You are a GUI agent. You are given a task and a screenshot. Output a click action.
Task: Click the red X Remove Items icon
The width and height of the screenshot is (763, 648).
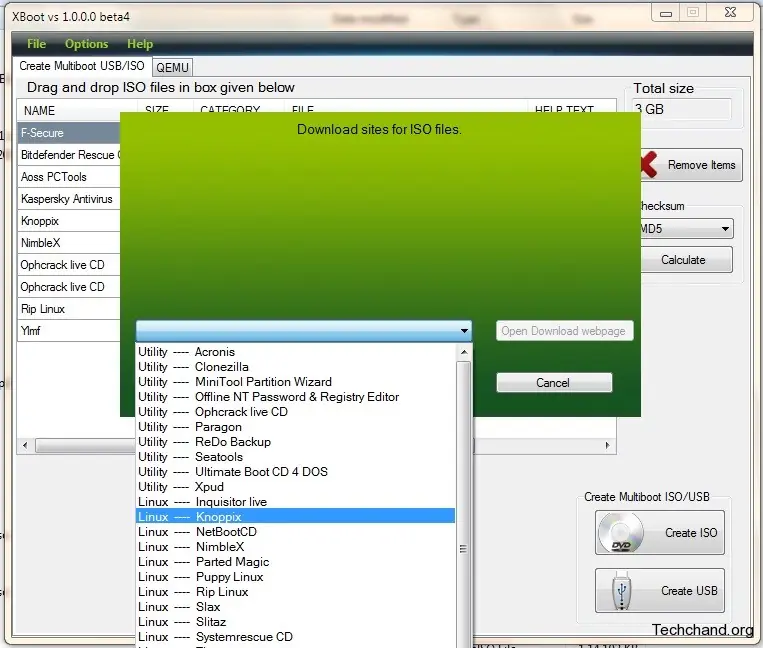[649, 164]
